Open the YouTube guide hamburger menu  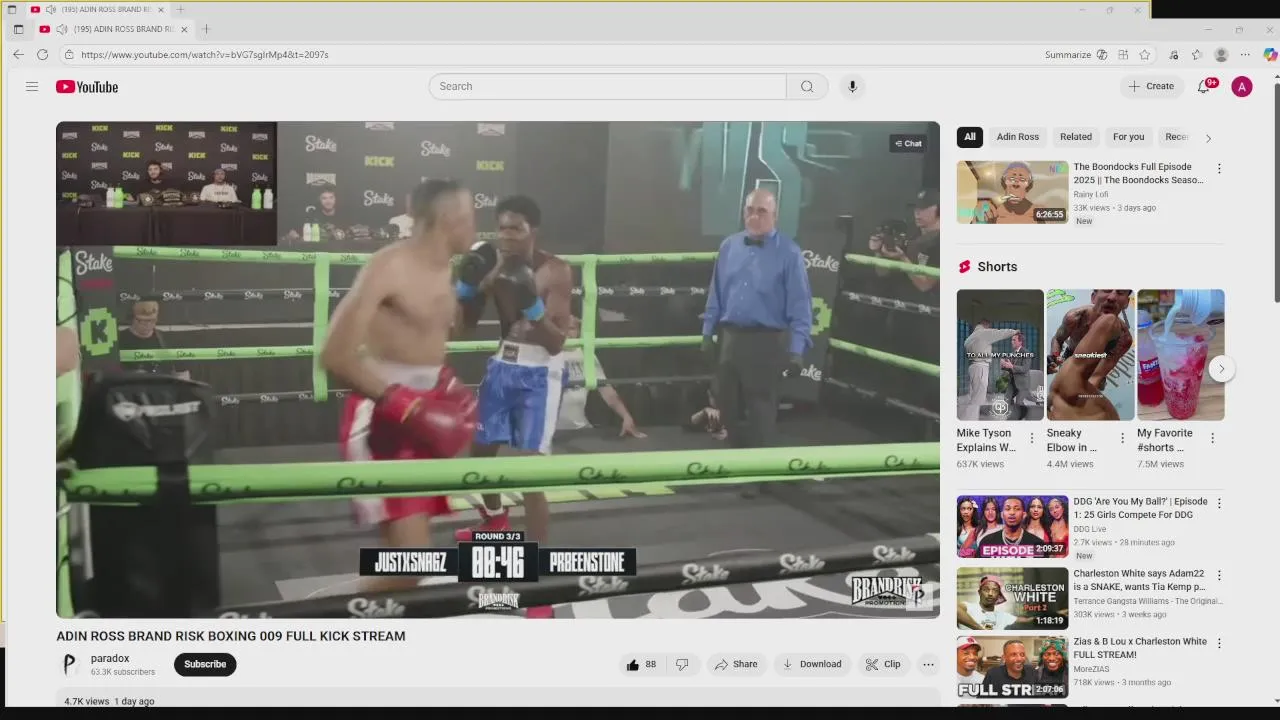pyautogui.click(x=32, y=87)
